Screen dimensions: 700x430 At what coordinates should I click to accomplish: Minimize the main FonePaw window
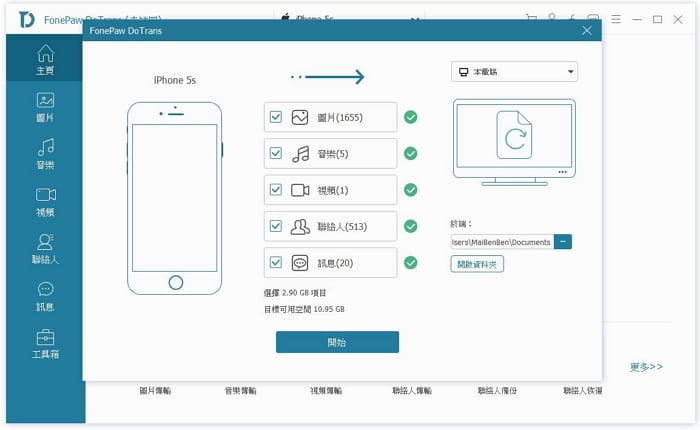pyautogui.click(x=637, y=19)
